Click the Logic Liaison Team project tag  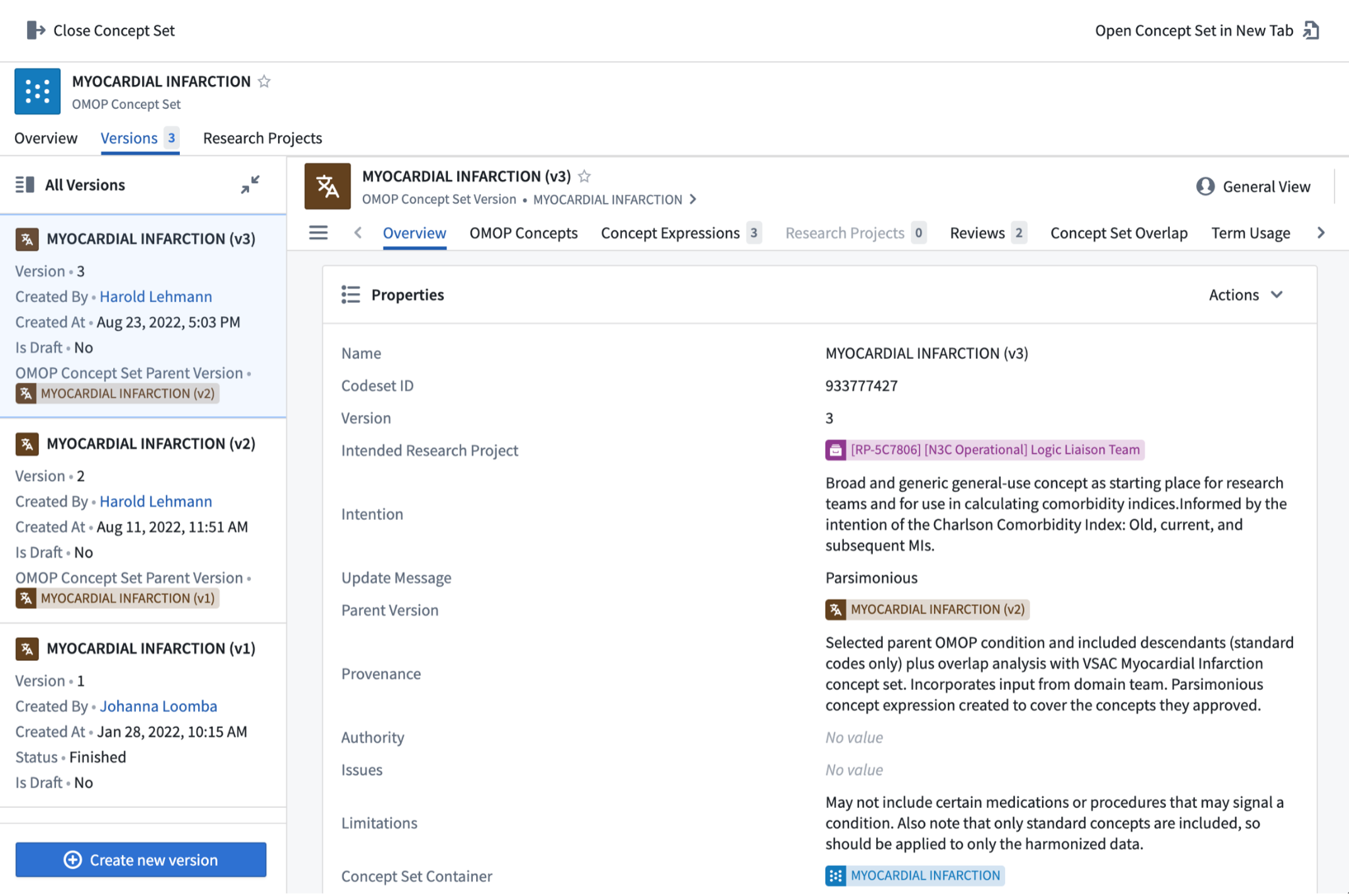click(x=984, y=450)
